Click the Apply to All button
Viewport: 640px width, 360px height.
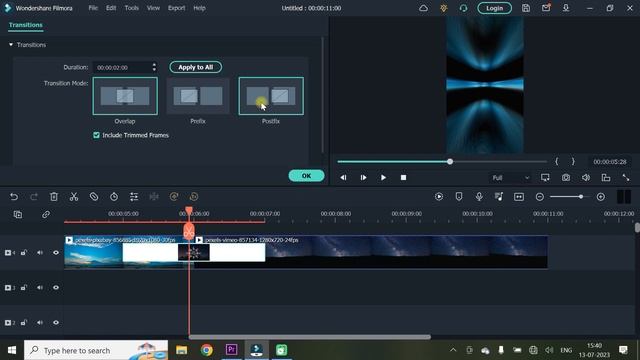point(196,67)
